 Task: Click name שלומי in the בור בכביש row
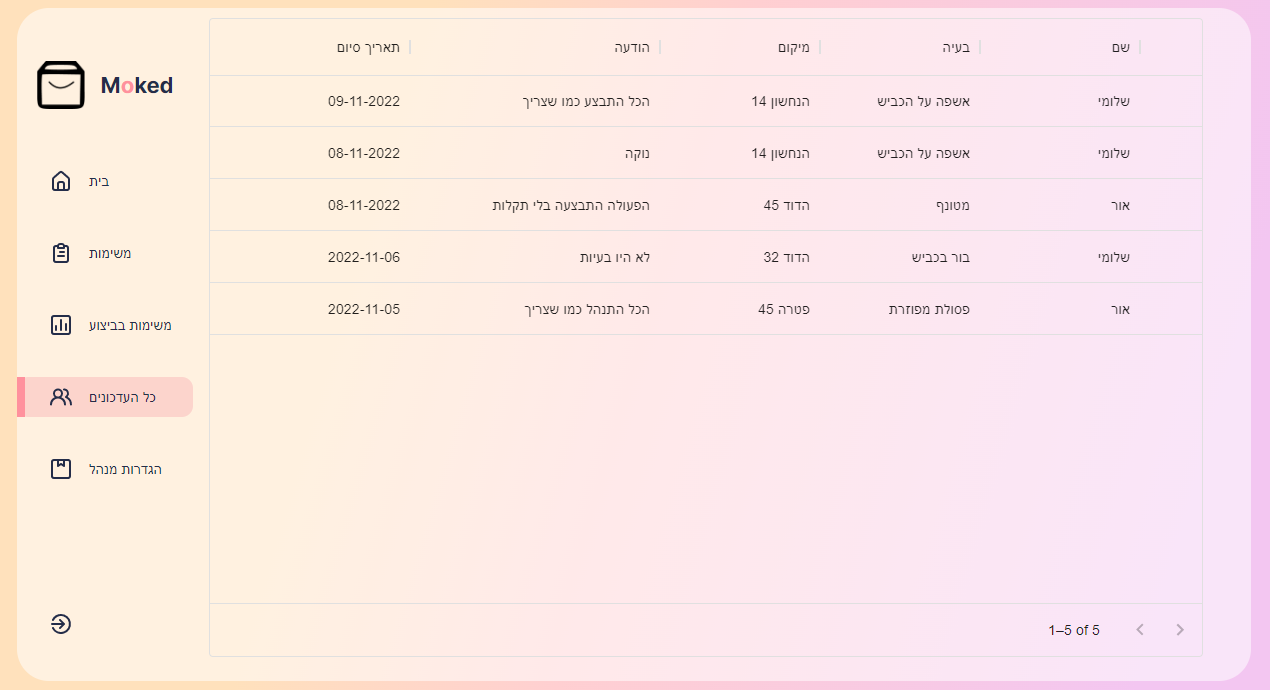(x=1113, y=257)
